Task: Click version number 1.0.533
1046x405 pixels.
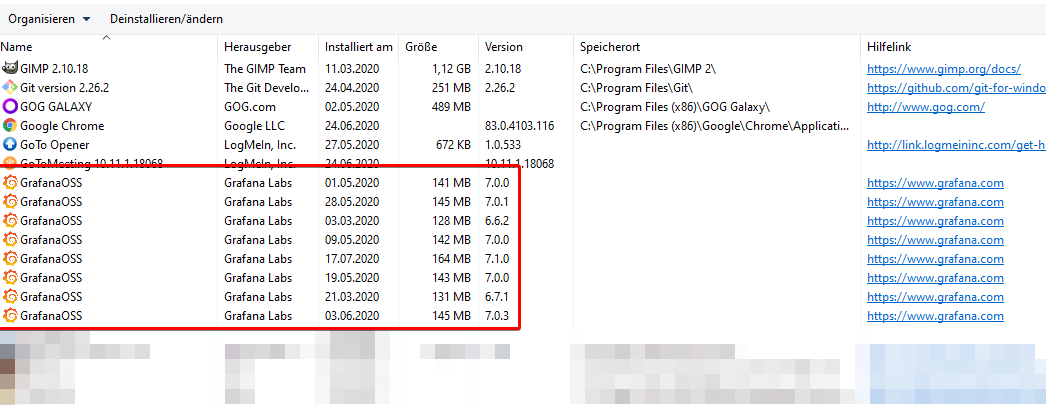Action: tap(504, 145)
